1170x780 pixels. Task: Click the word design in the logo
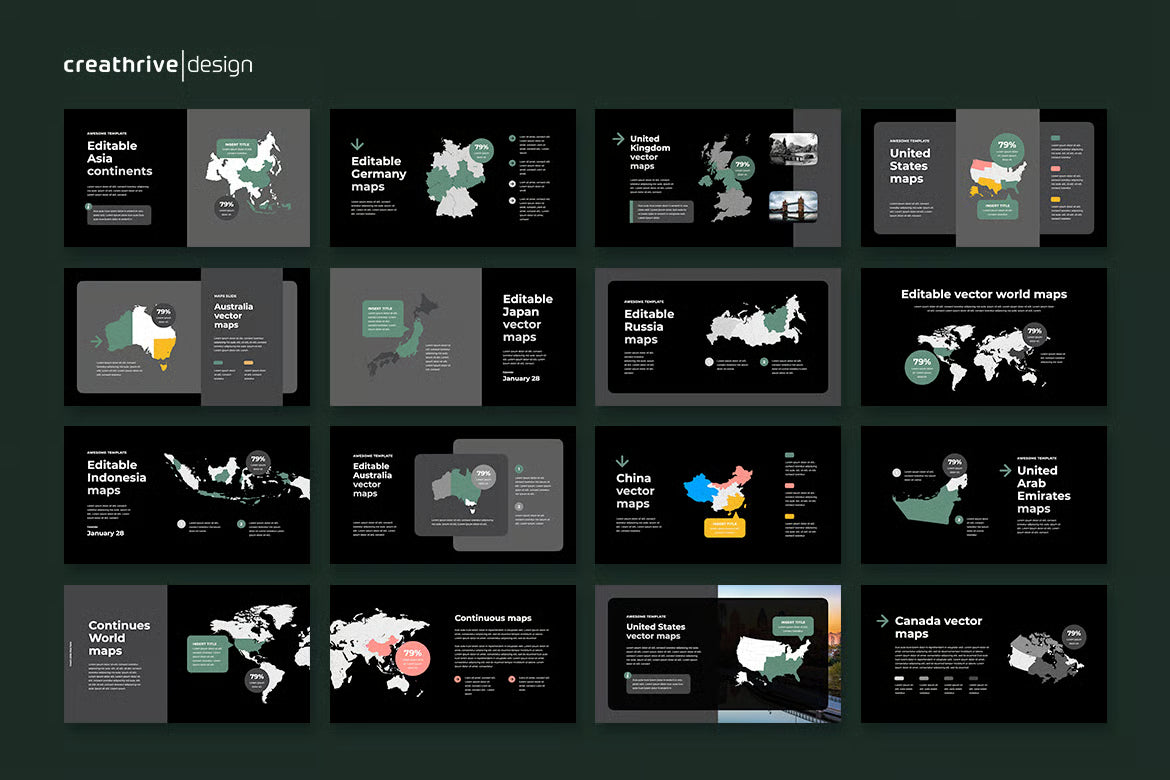click(219, 66)
